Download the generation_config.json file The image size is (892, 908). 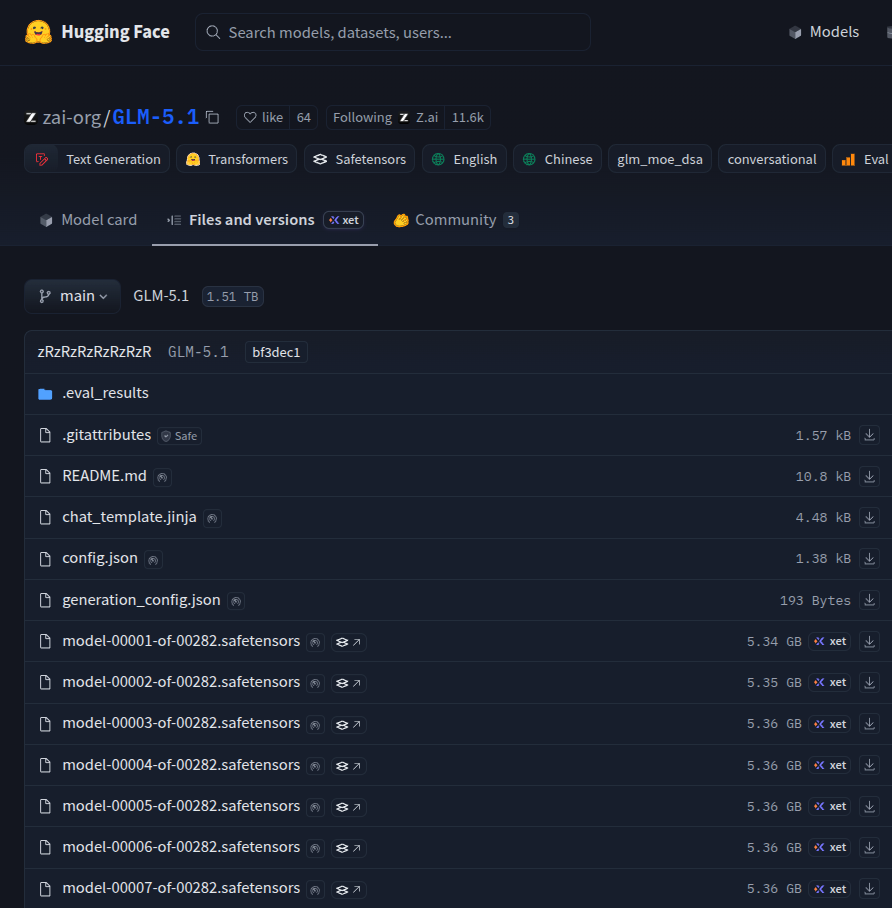click(x=869, y=601)
